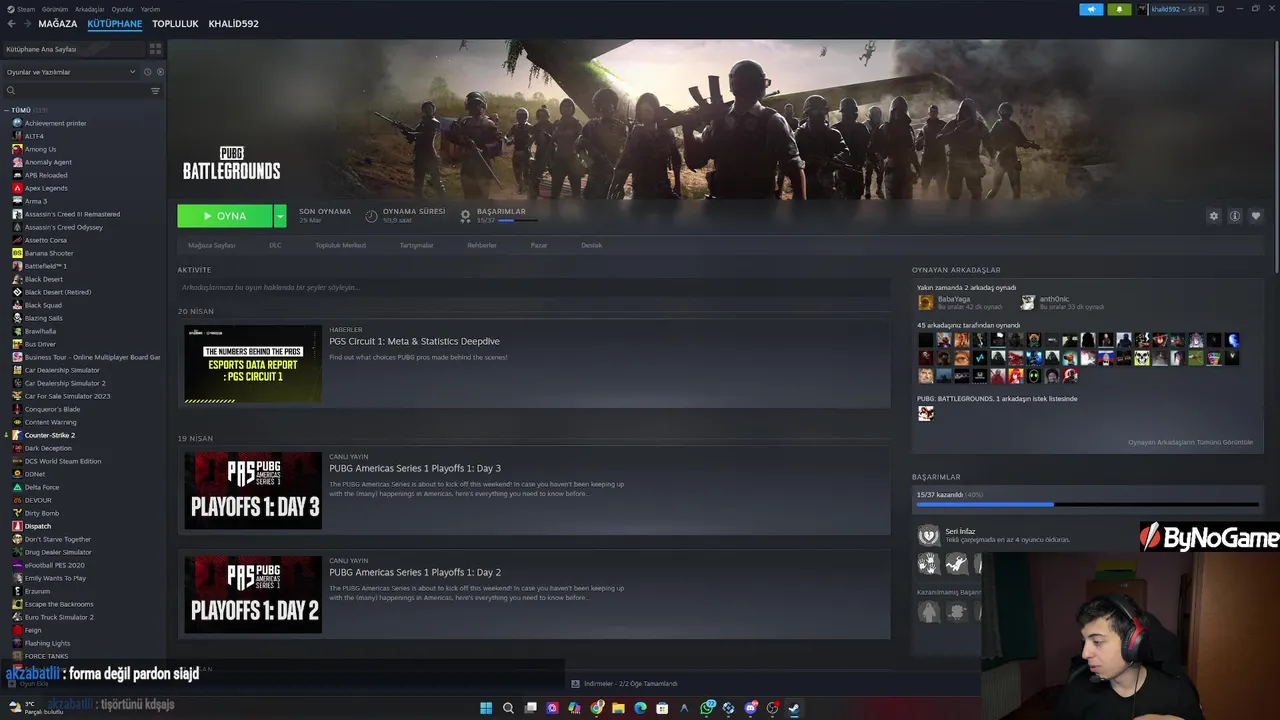The image size is (1280, 720).
Task: Sort the library by recent activity
Action: [147, 72]
